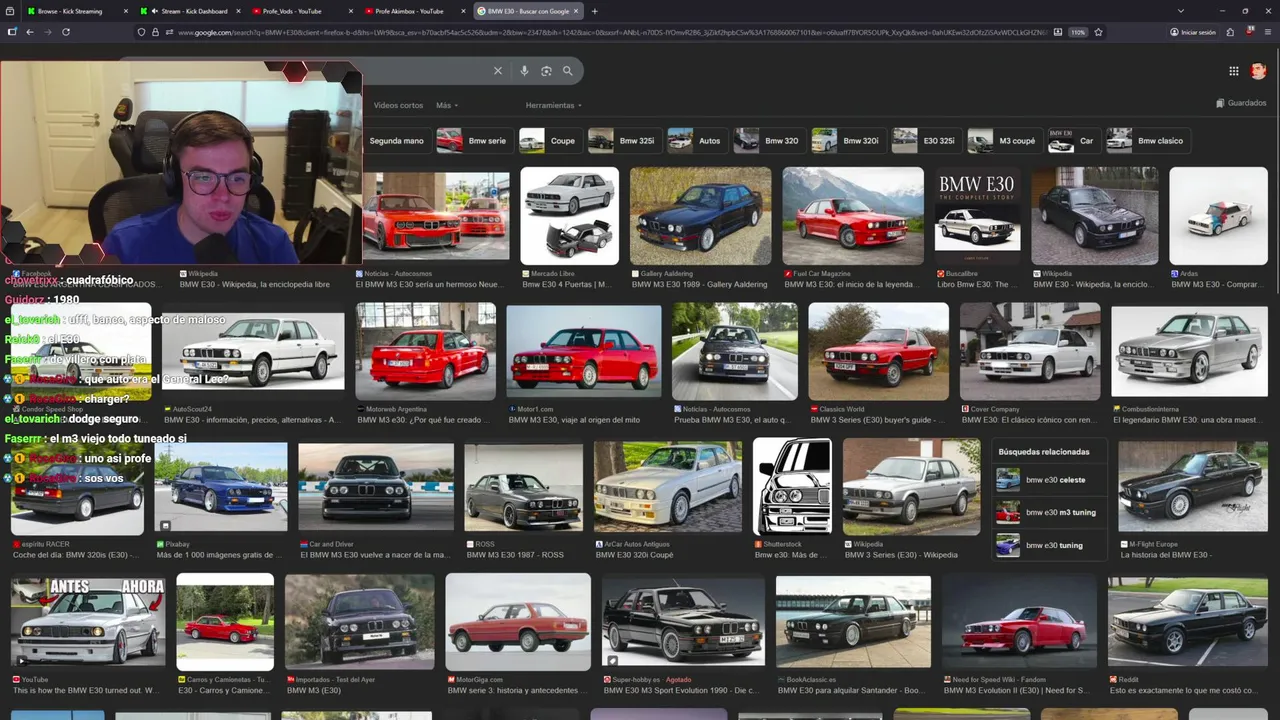Screen dimensions: 1280x720
Task: Open Guardados saved items link
Action: (x=1241, y=103)
